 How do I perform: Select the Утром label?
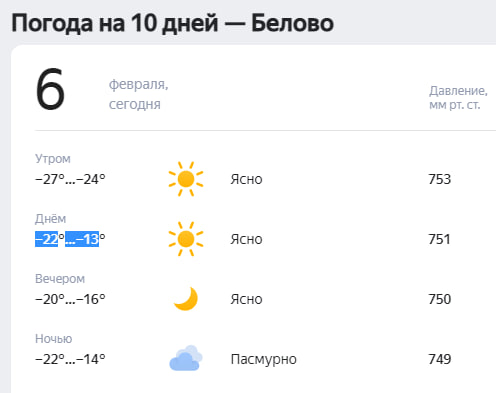53,159
